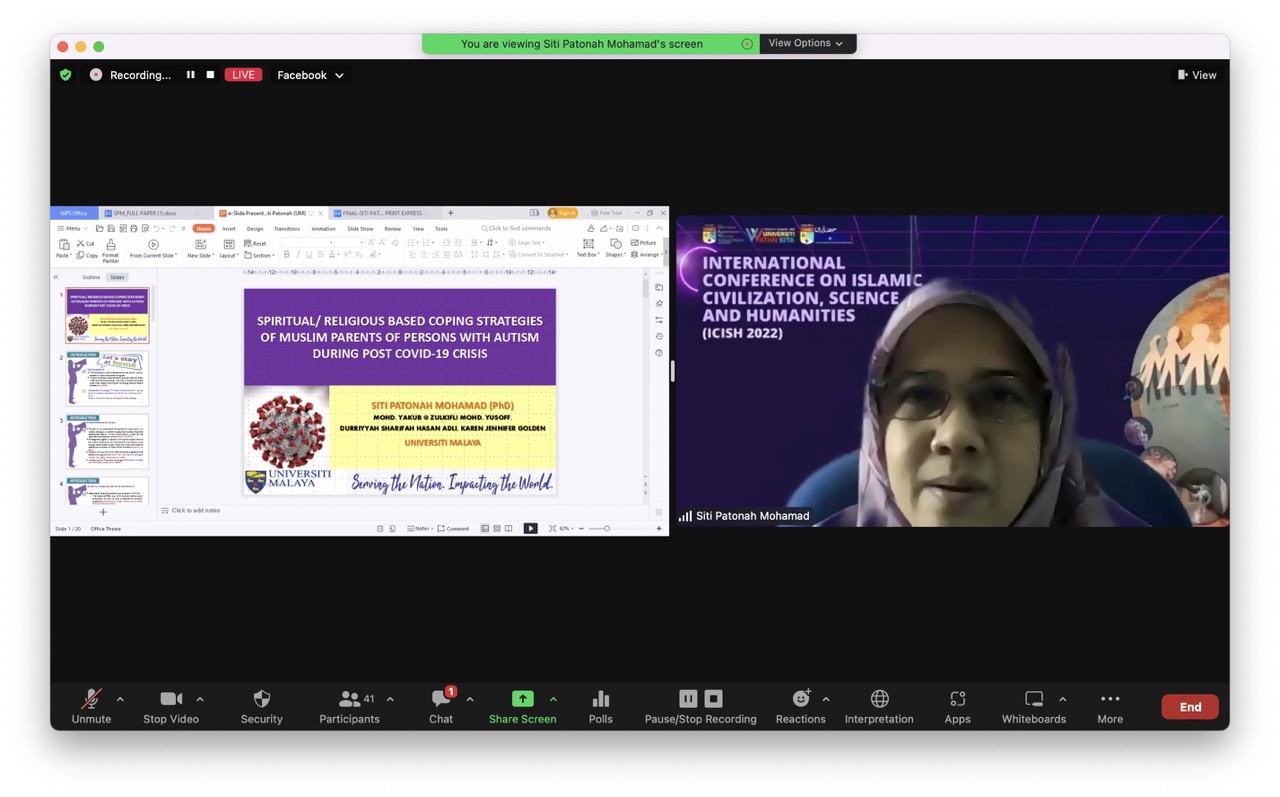The image size is (1280, 797).
Task: Expand View Options dropdown
Action: (x=806, y=43)
